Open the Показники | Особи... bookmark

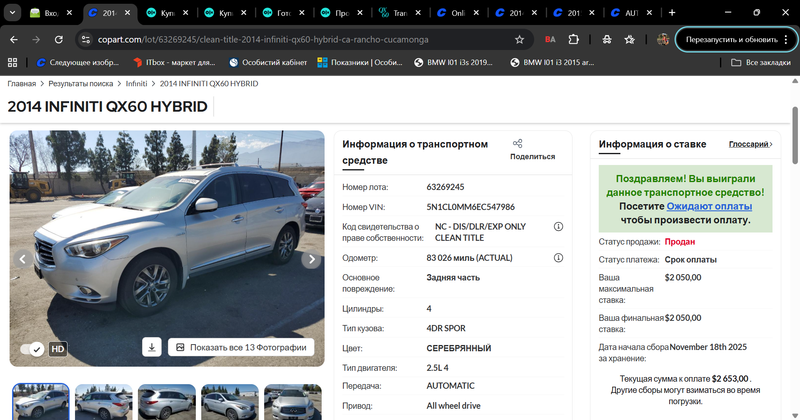[360, 62]
